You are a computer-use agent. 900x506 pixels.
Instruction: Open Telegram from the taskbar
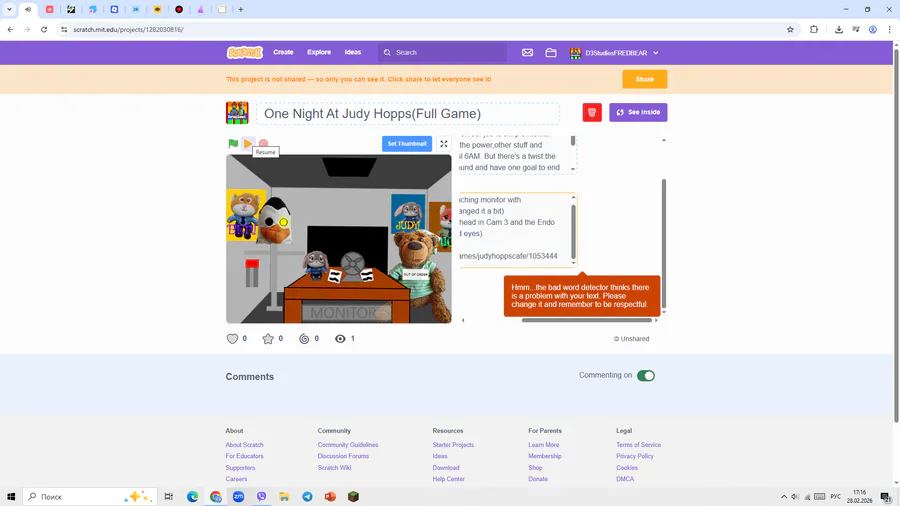point(307,497)
